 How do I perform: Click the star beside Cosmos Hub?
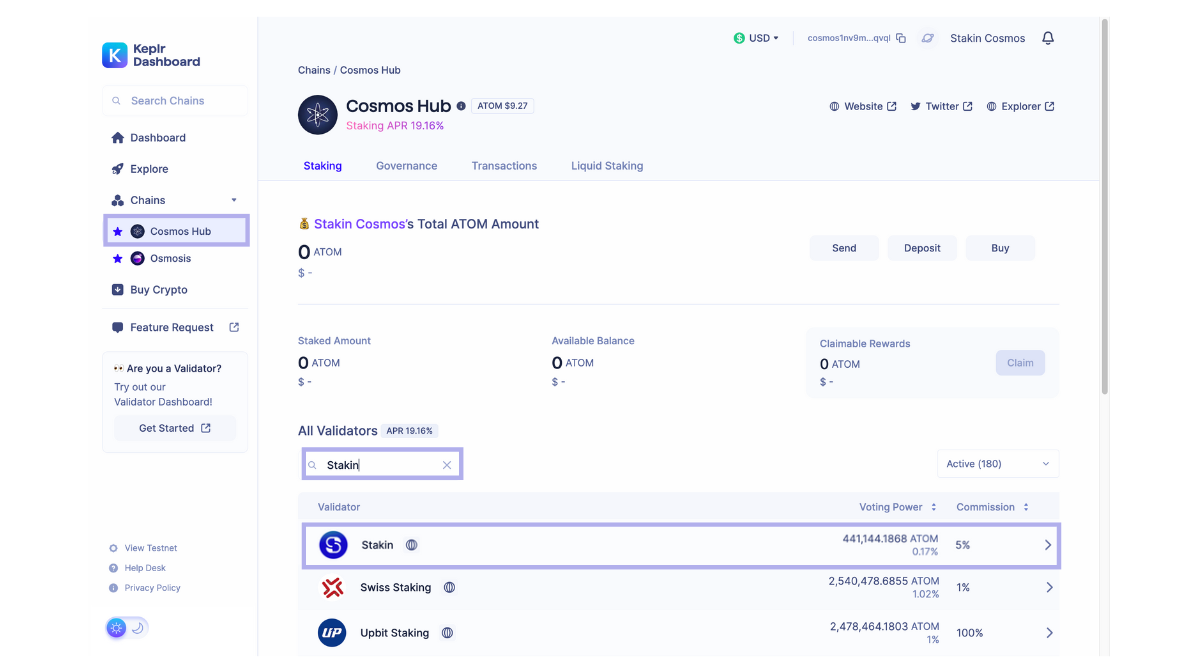pos(117,231)
